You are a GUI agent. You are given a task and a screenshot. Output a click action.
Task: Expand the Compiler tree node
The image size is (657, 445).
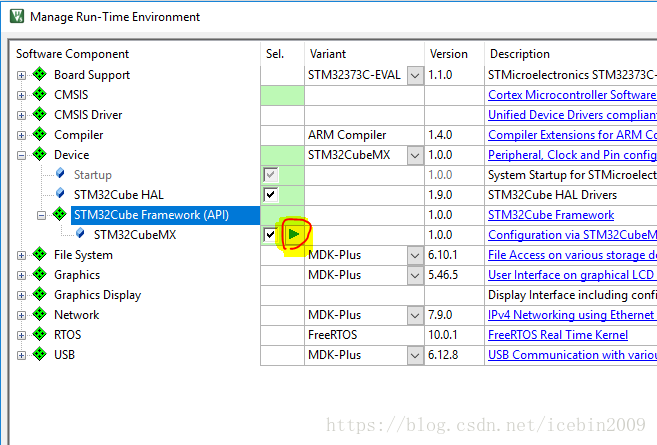(21, 135)
